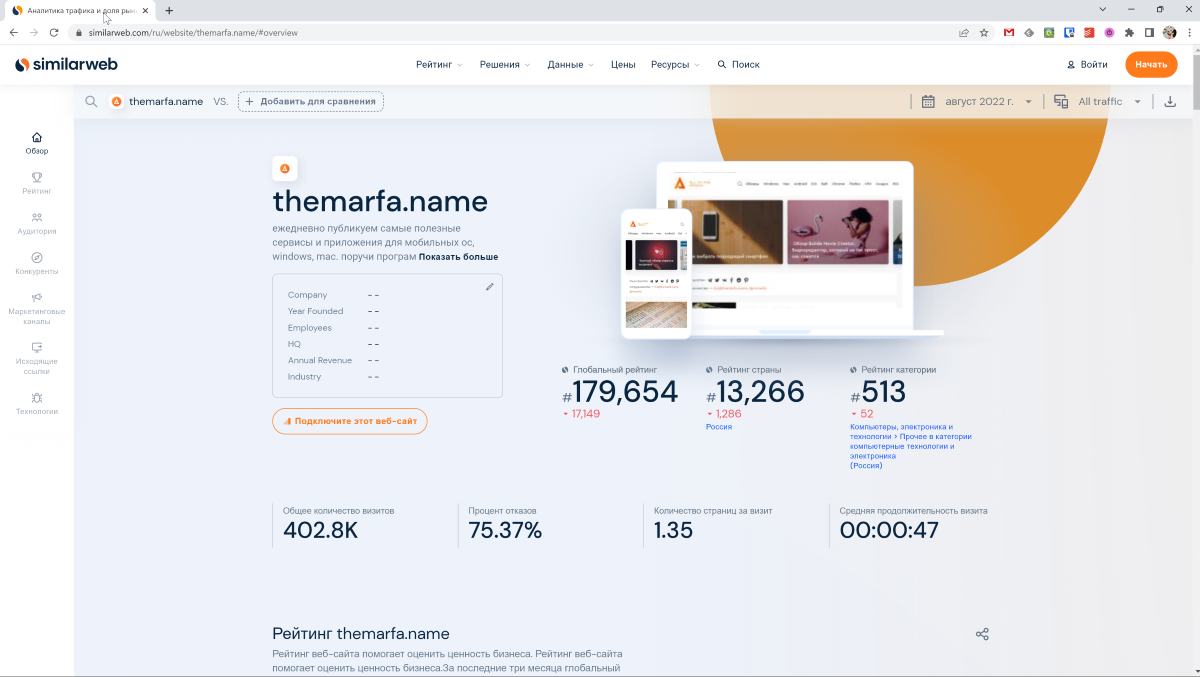1200x677 pixels.
Task: Bookmark this page with the star icon
Action: point(984,32)
